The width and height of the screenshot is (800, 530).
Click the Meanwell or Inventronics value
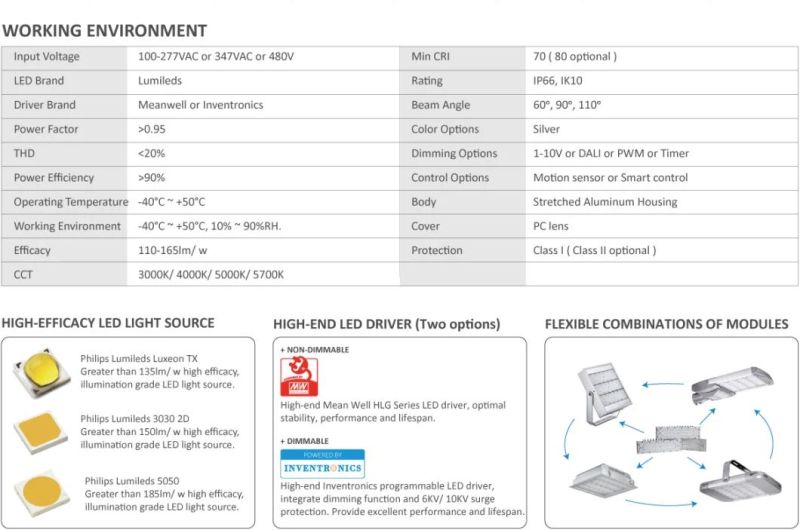click(x=201, y=105)
